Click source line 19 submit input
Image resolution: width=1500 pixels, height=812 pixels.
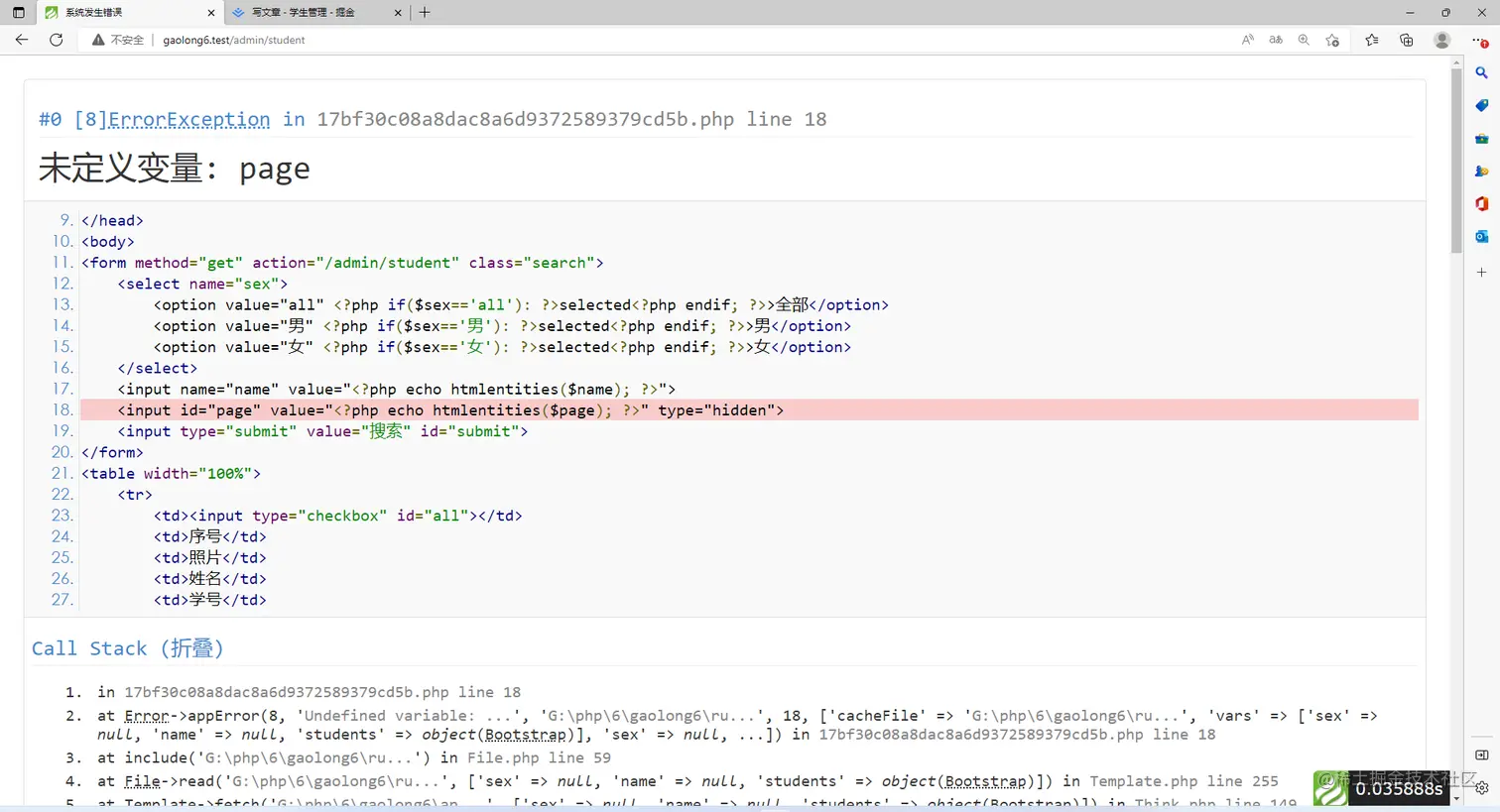coord(322,431)
